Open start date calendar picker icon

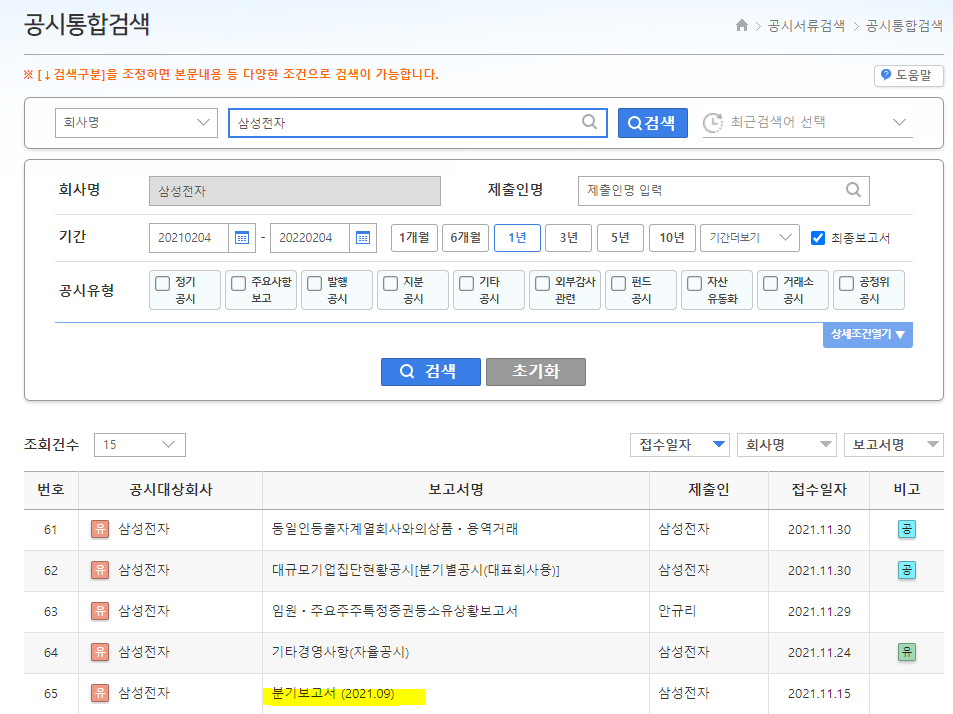coord(242,238)
